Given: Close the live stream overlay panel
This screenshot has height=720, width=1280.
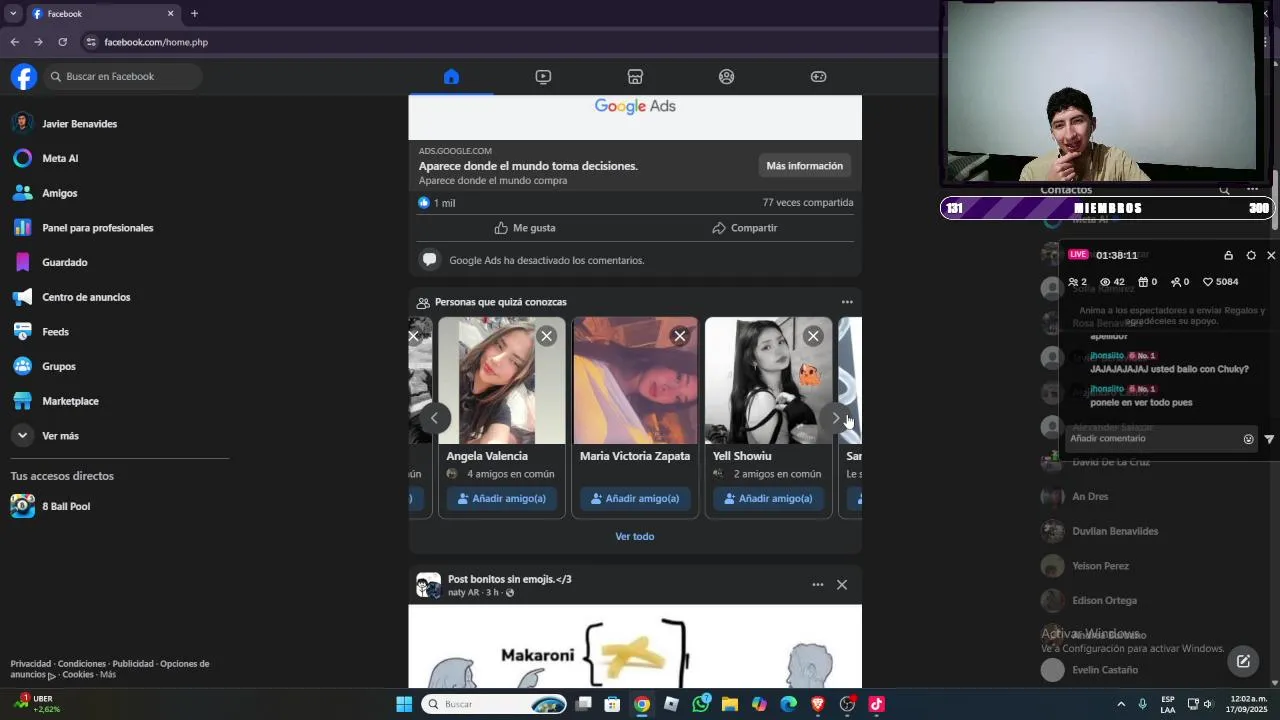Looking at the screenshot, I should point(1271,256).
